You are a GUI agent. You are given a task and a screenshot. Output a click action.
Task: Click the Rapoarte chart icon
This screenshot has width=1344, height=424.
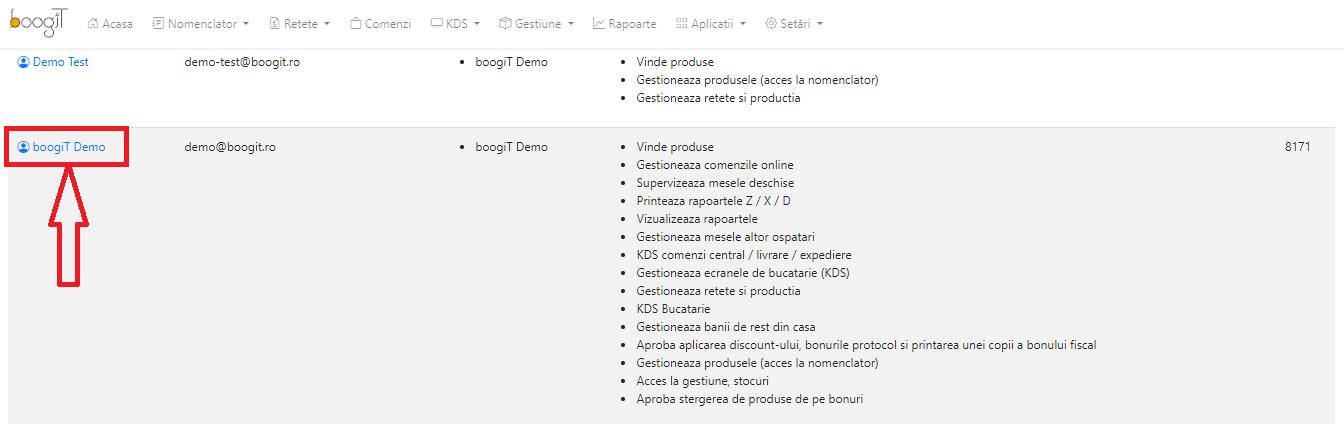(x=599, y=23)
